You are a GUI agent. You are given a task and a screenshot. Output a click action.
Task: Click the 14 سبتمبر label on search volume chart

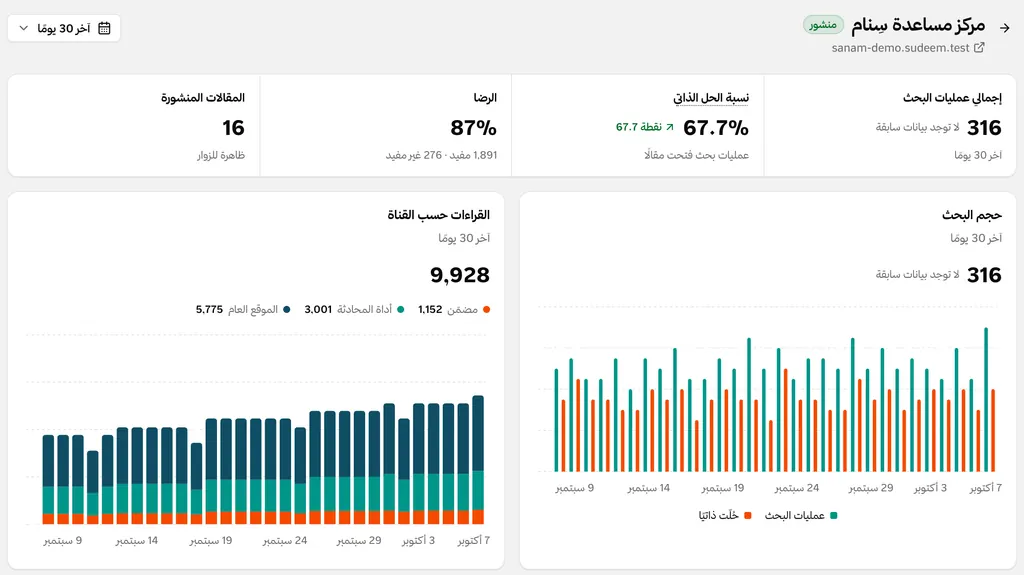[x=648, y=488]
